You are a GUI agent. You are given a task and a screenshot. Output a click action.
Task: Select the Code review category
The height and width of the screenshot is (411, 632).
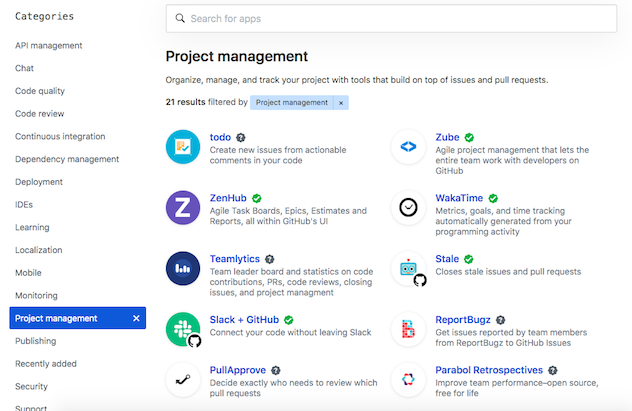coord(40,114)
